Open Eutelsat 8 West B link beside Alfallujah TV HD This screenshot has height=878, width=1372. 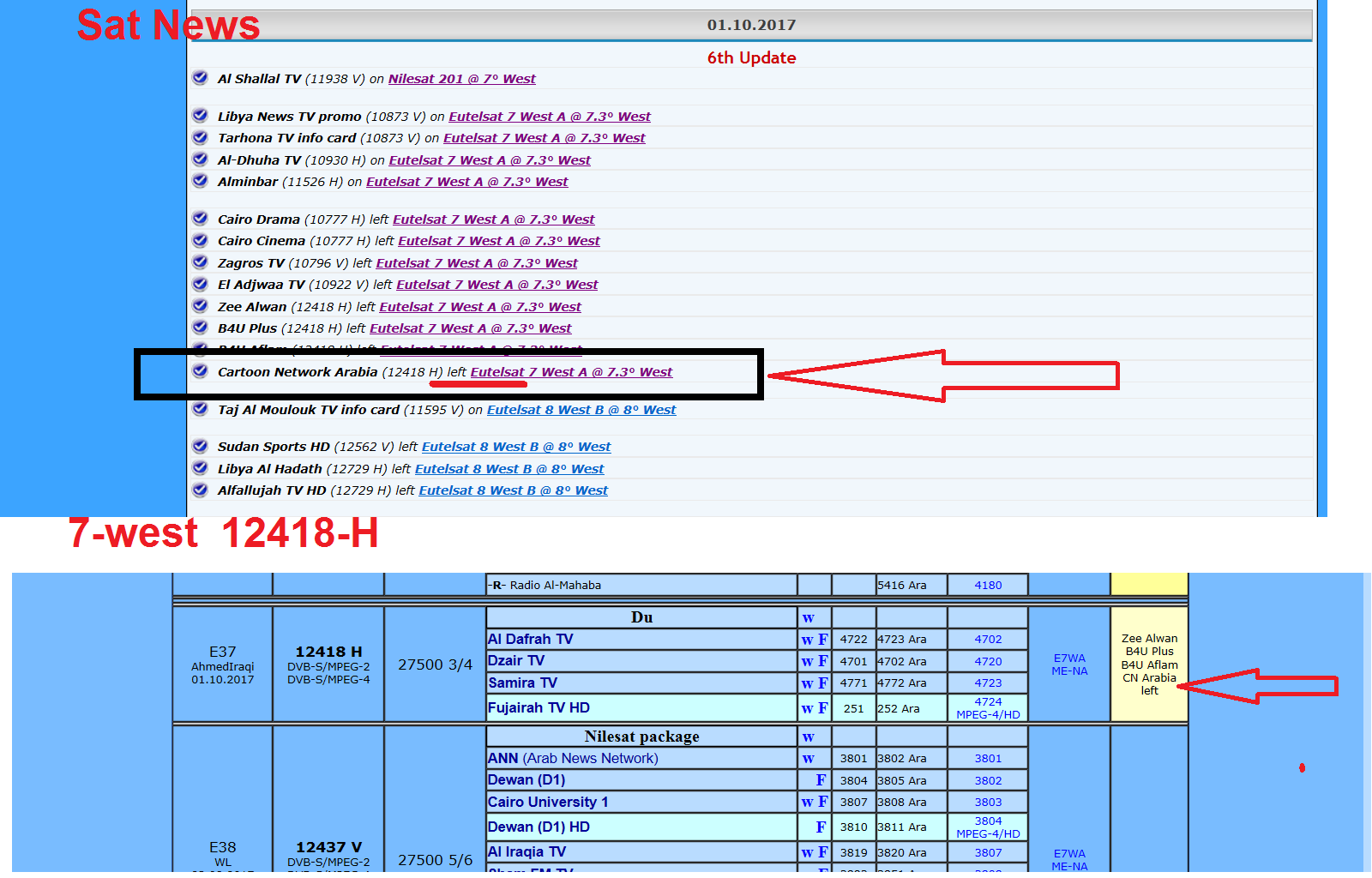pyautogui.click(x=513, y=490)
